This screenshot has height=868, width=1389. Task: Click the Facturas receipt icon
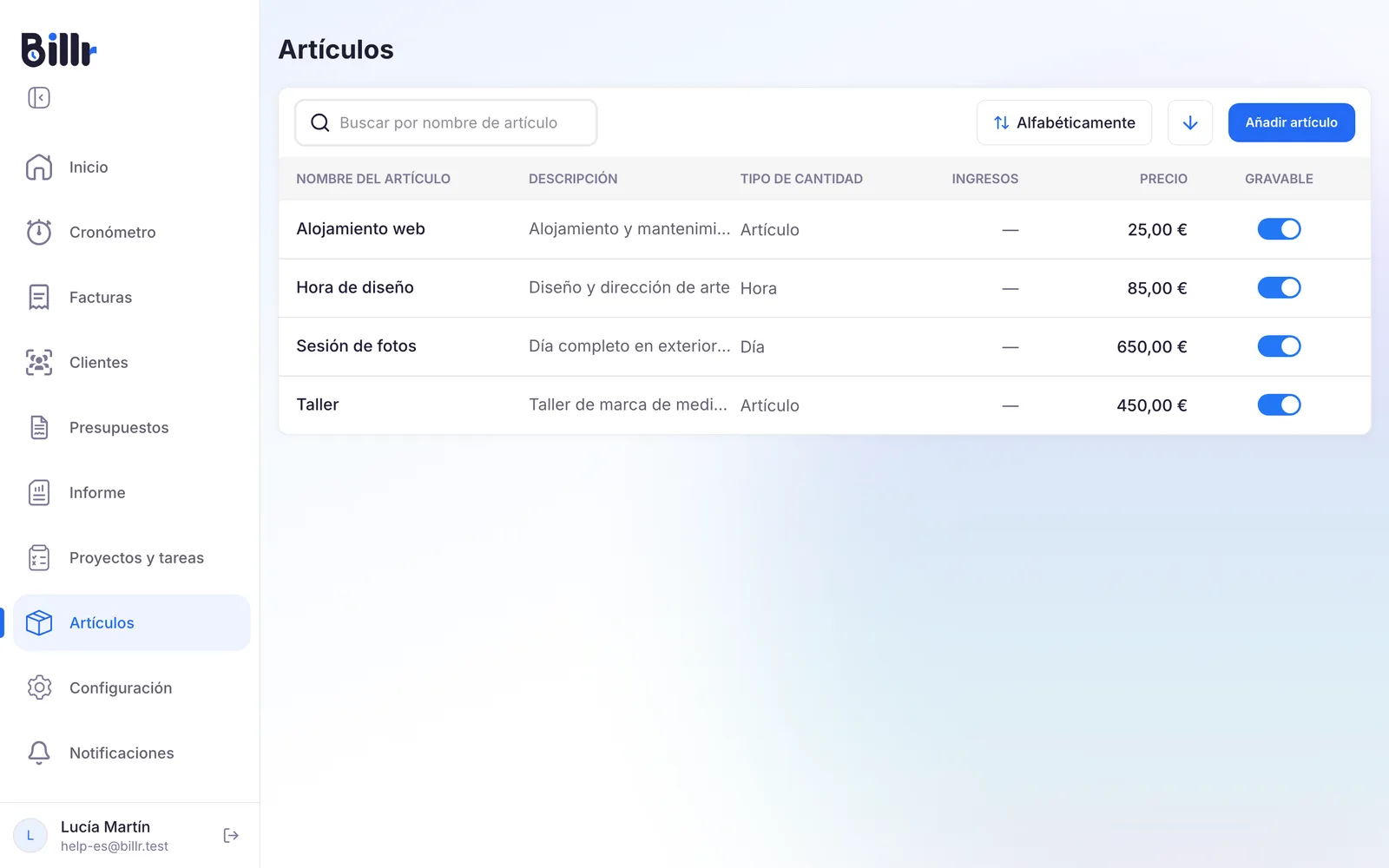pyautogui.click(x=39, y=297)
